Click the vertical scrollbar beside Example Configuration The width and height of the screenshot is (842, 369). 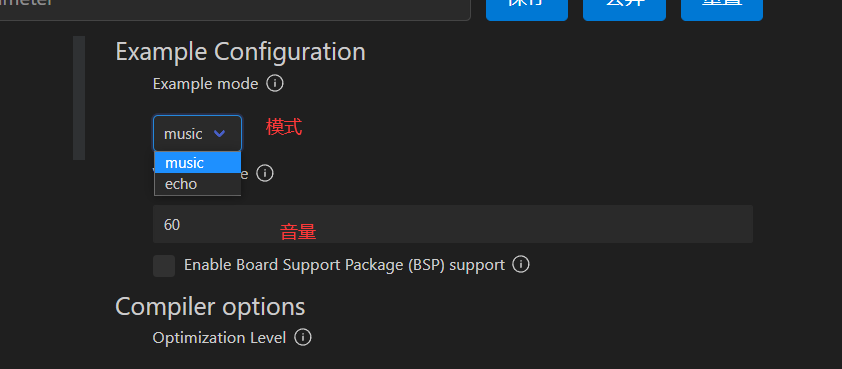tap(79, 98)
